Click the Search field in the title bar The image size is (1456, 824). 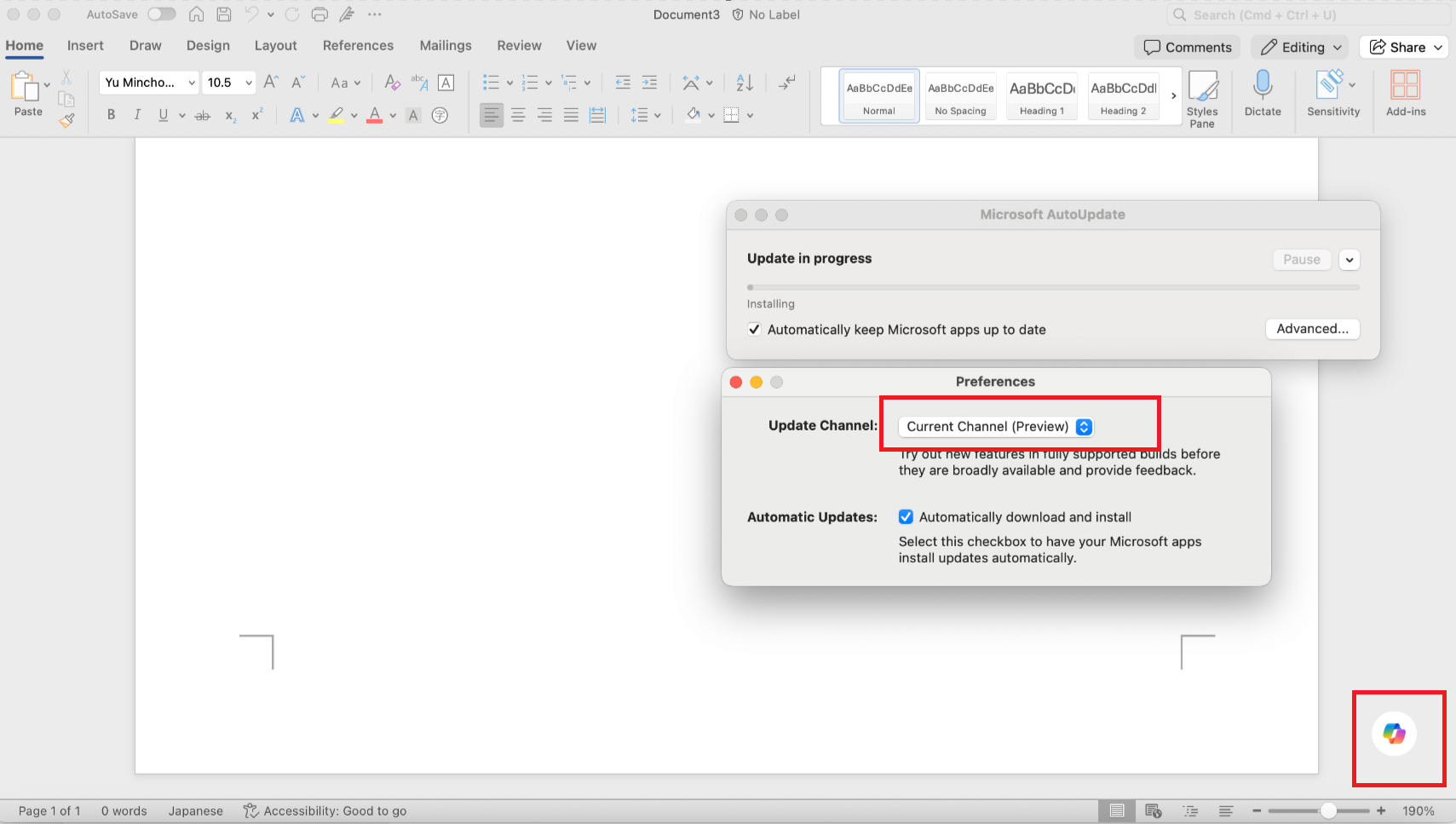(x=1308, y=15)
